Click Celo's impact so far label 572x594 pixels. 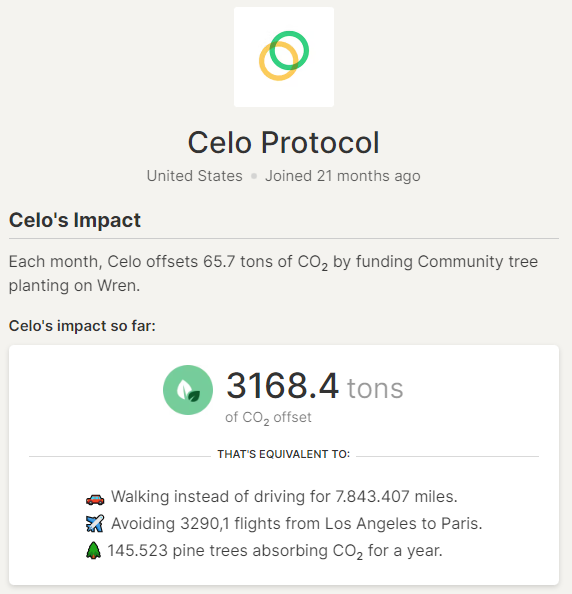82,326
